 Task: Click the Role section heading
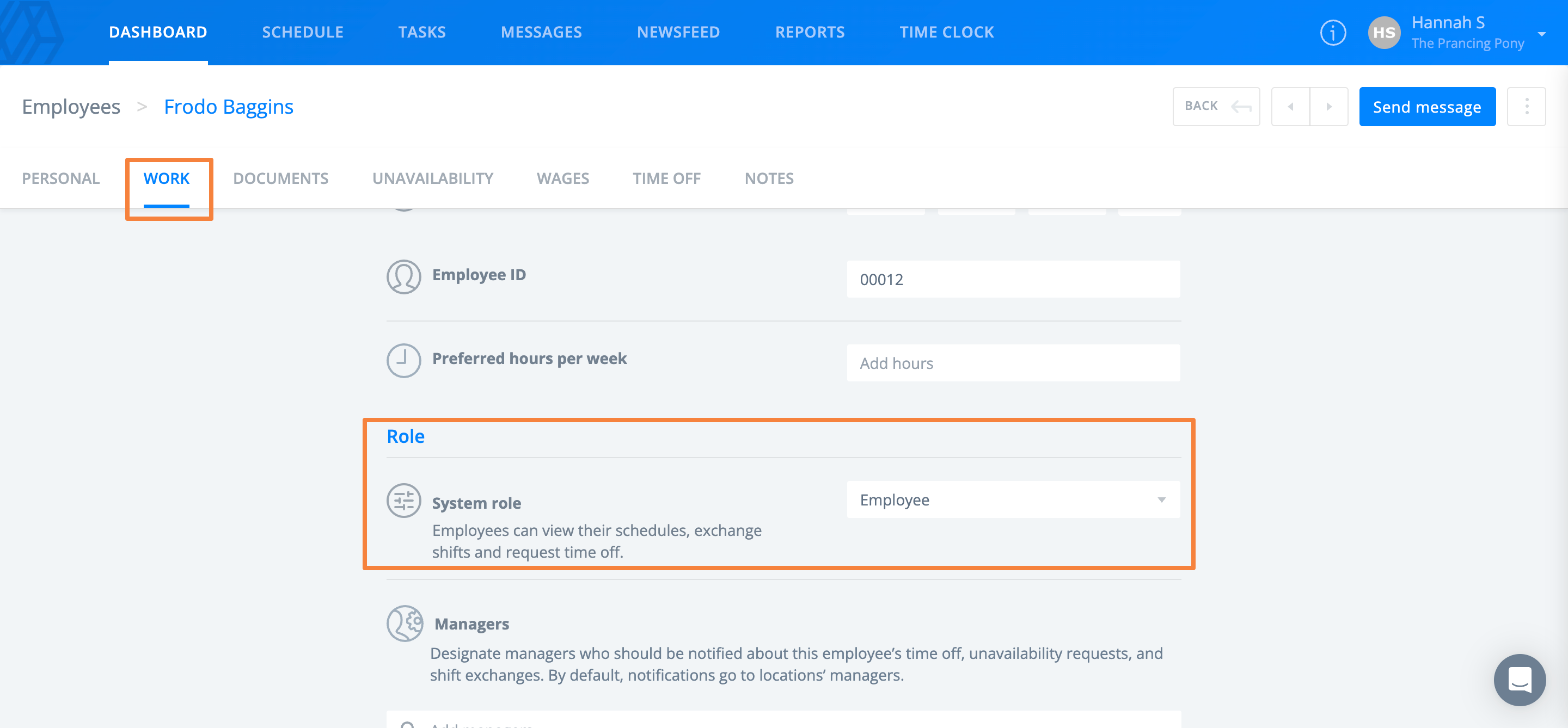pos(406,436)
